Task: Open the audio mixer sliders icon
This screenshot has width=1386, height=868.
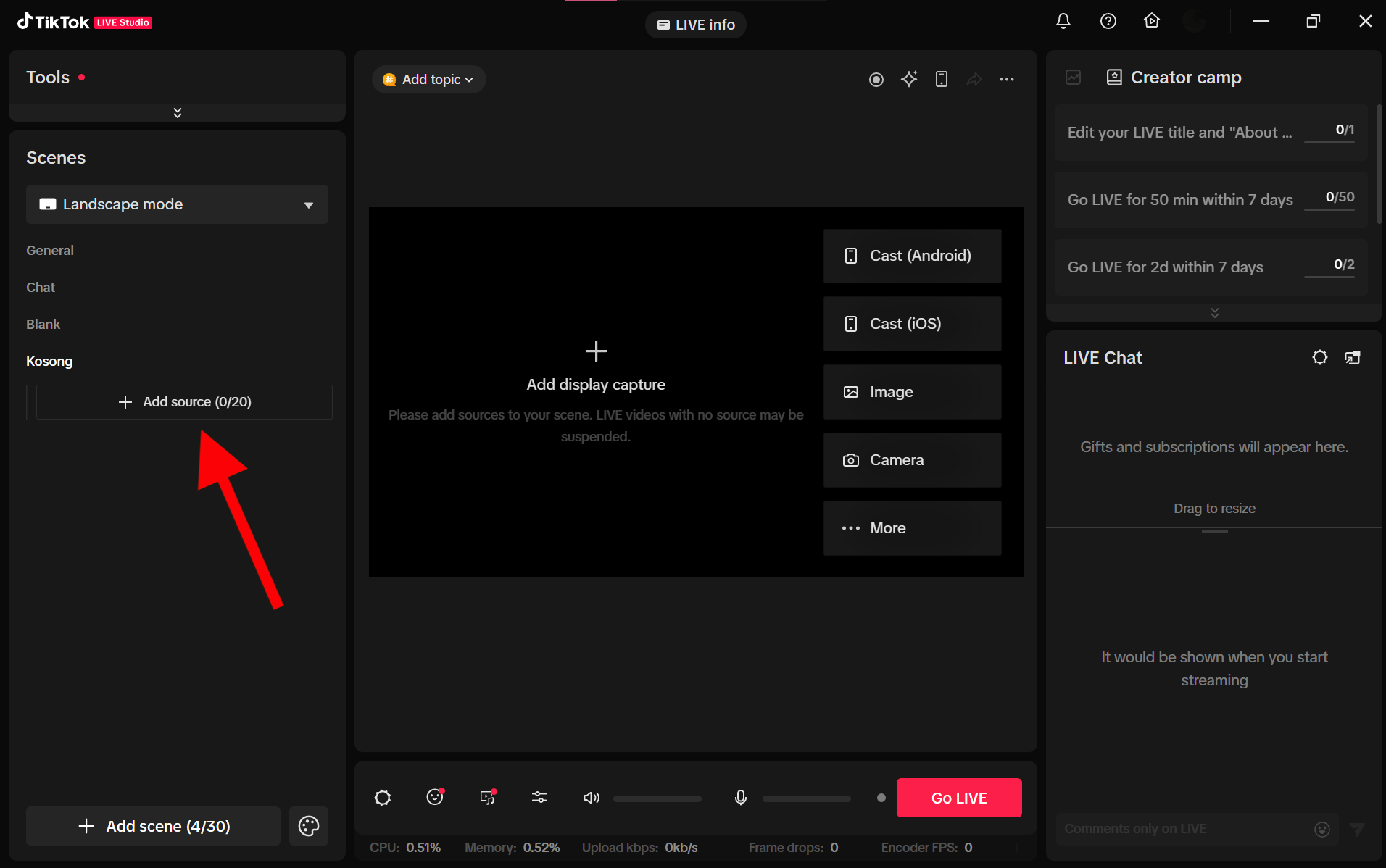Action: pyautogui.click(x=539, y=797)
